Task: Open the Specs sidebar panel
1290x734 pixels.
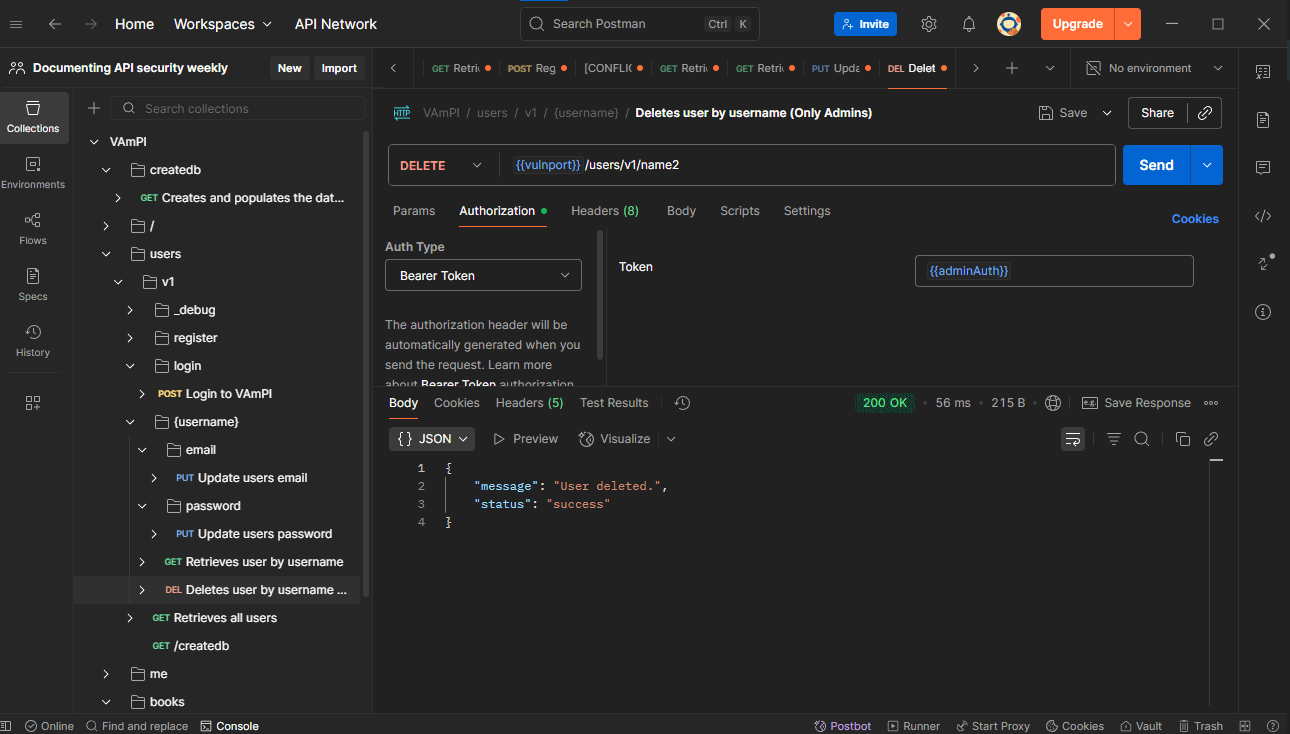Action: coord(33,284)
